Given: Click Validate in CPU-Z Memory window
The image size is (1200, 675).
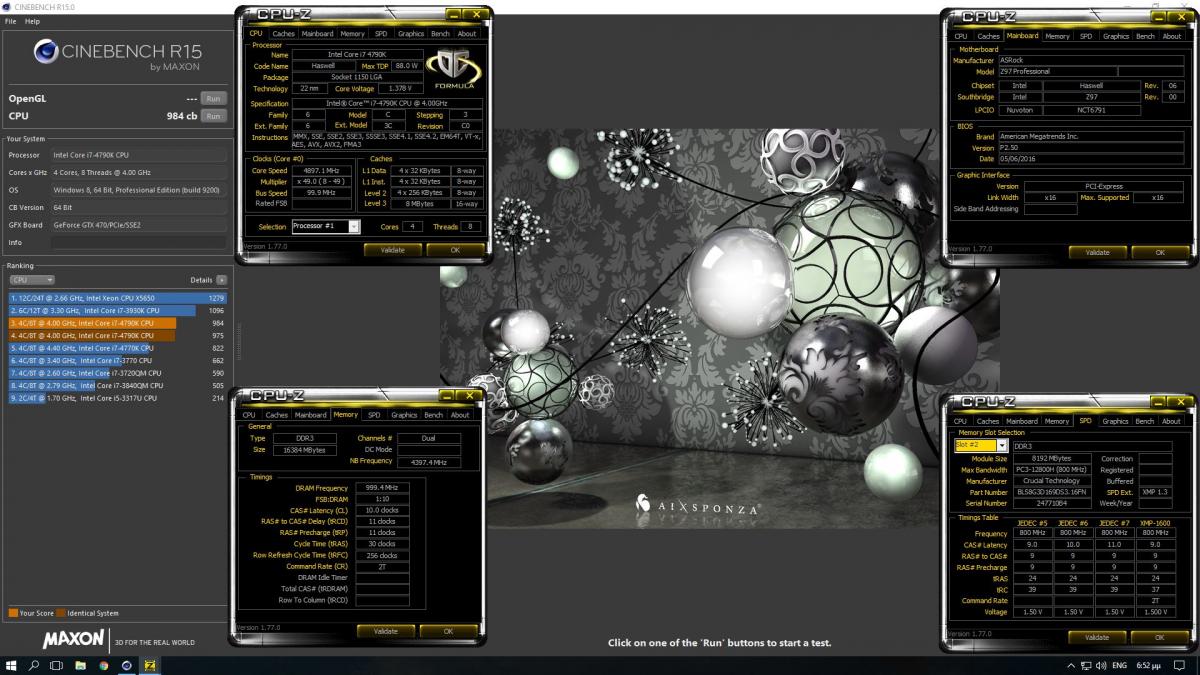Looking at the screenshot, I should click(385, 631).
